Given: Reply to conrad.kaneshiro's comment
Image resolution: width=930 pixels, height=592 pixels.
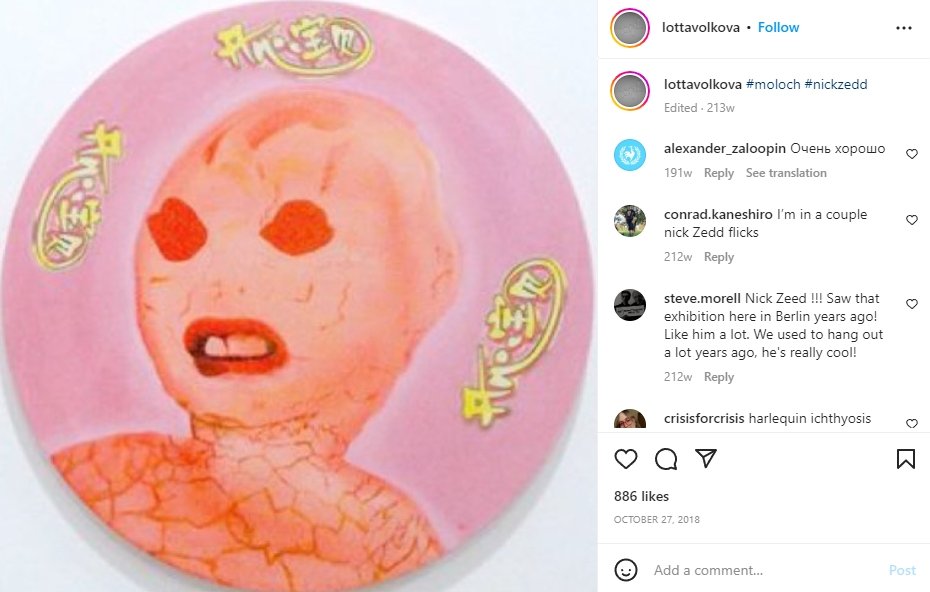Looking at the screenshot, I should coord(719,257).
